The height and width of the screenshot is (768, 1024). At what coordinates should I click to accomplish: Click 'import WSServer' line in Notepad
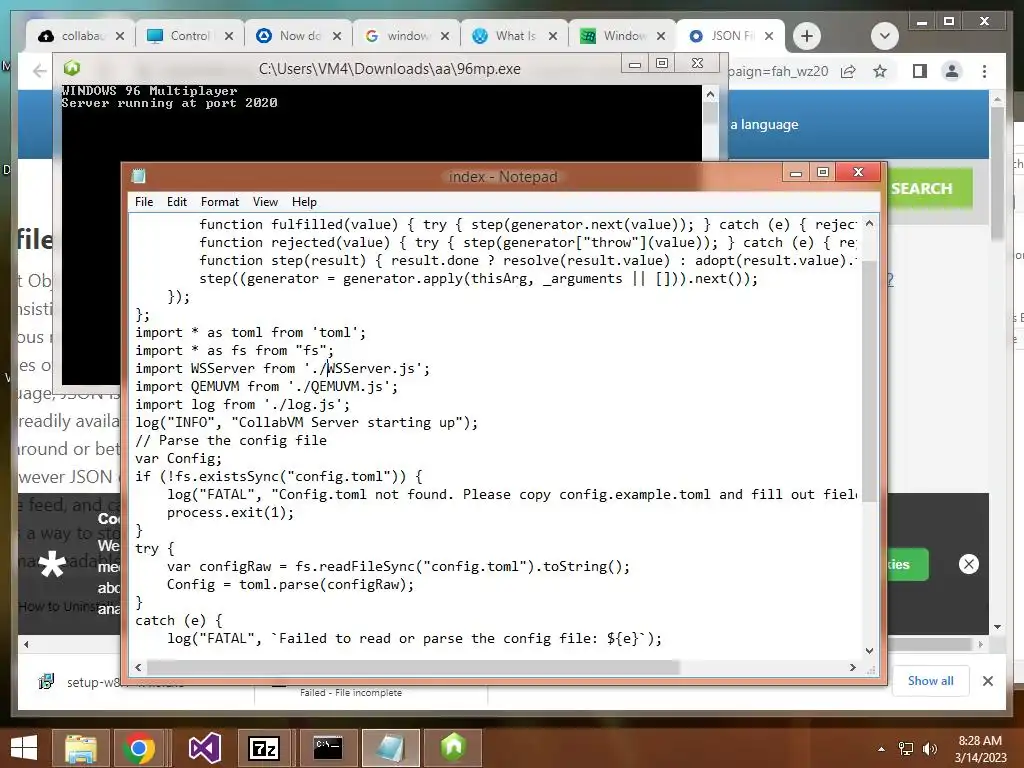282,368
